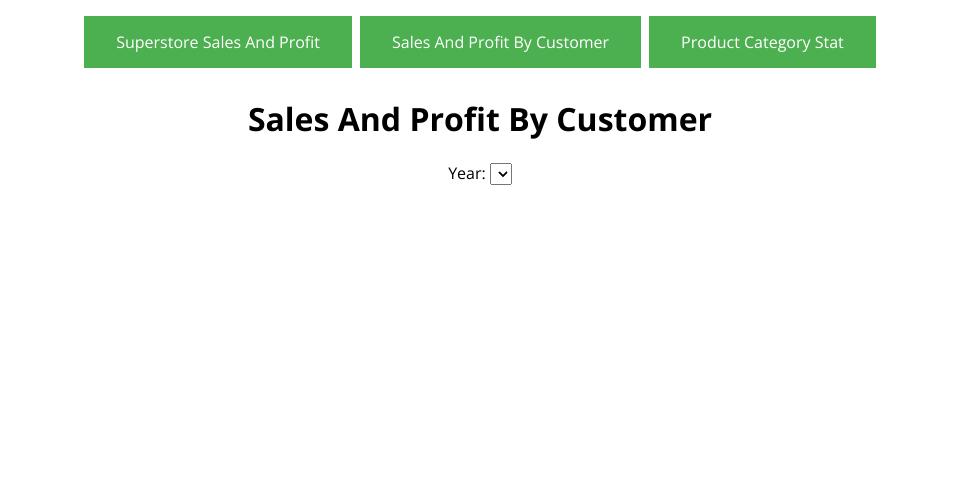
Task: Show the Sales And Profit By Customer view
Action: tap(500, 42)
